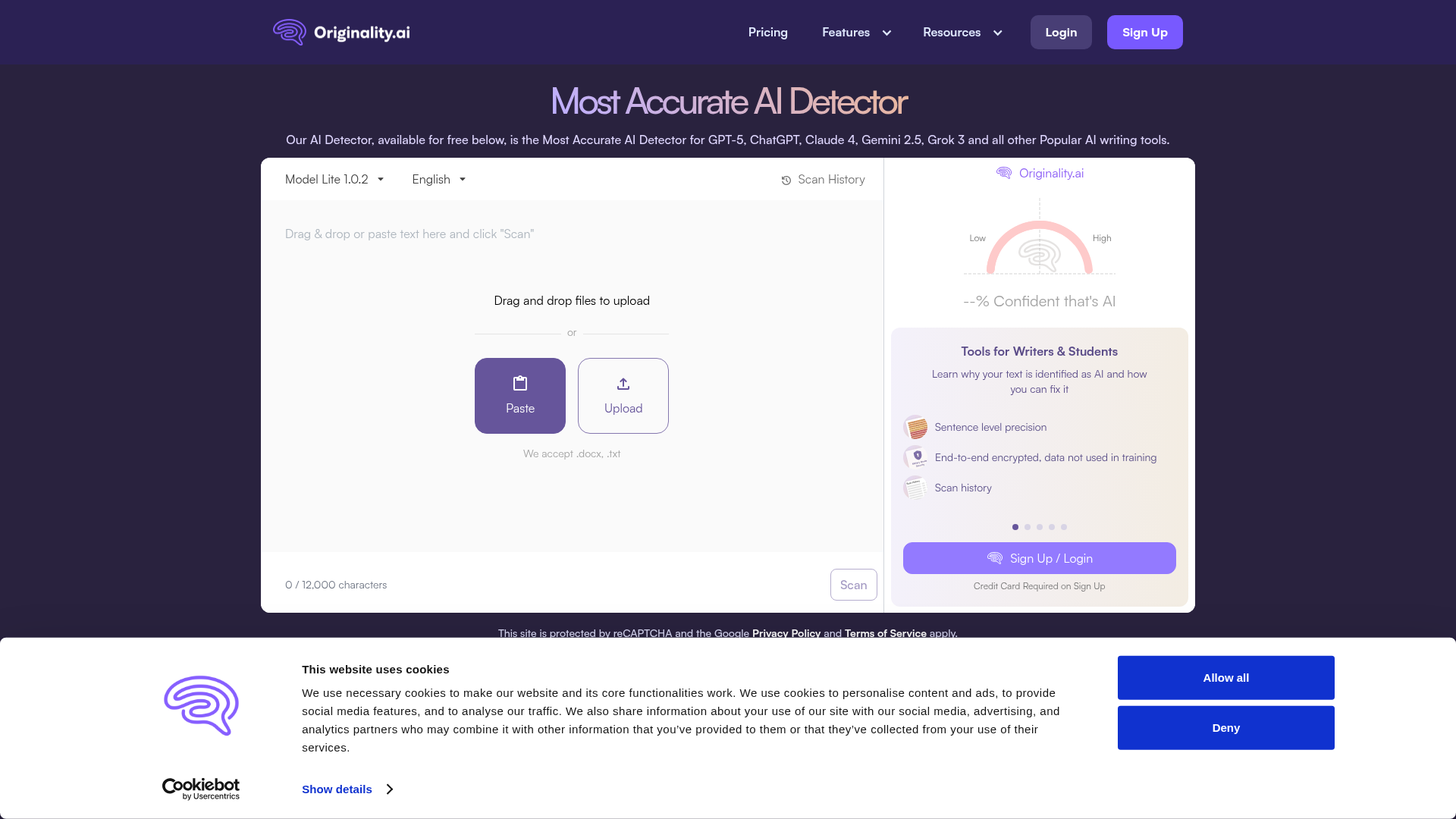
Task: Click the encryption shield icon in the tools list
Action: 916,457
